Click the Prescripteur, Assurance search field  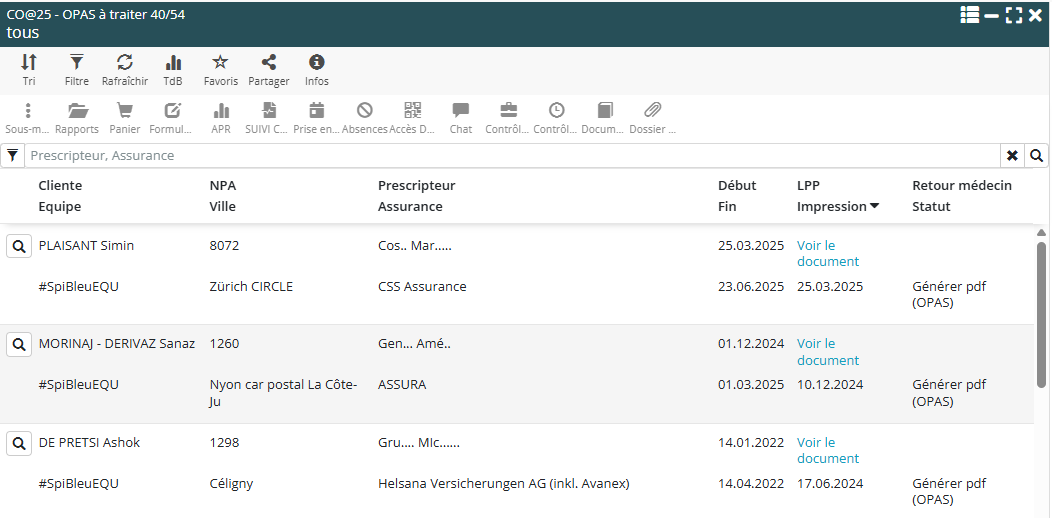pos(510,155)
